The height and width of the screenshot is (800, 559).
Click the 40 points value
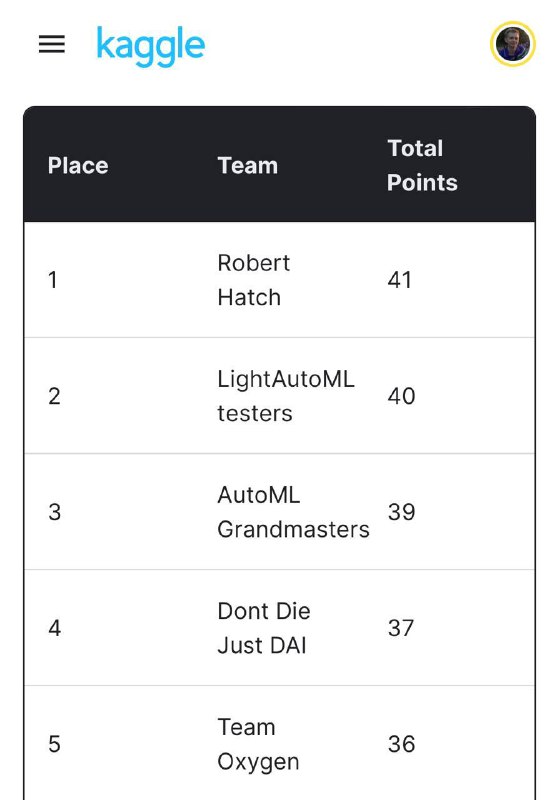pos(401,396)
